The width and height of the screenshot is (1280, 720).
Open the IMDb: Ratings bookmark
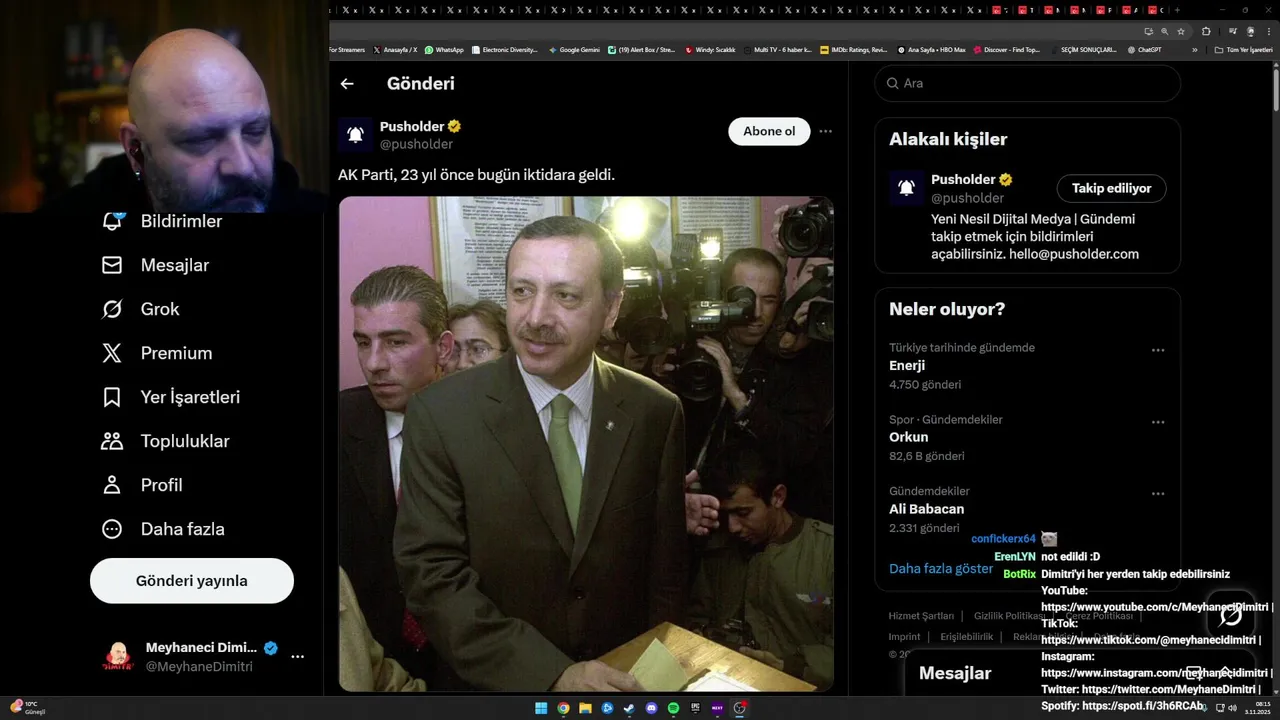point(853,49)
